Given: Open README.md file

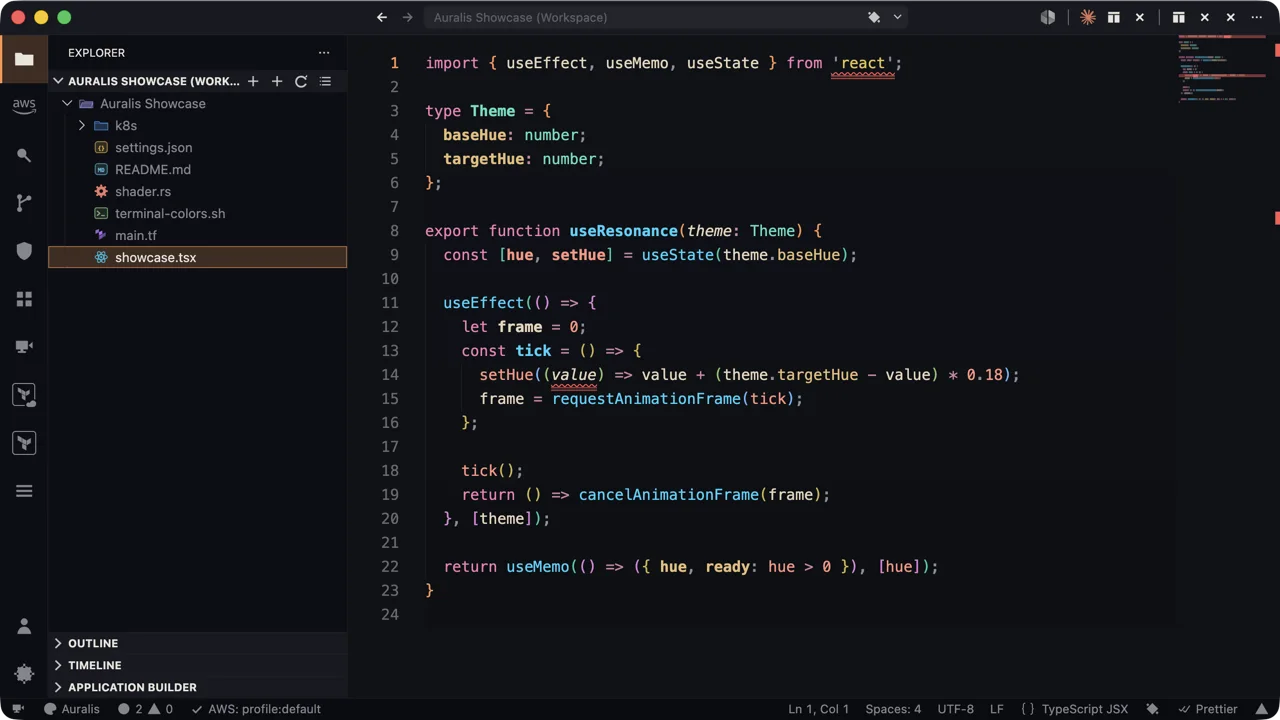Looking at the screenshot, I should 197,169.
